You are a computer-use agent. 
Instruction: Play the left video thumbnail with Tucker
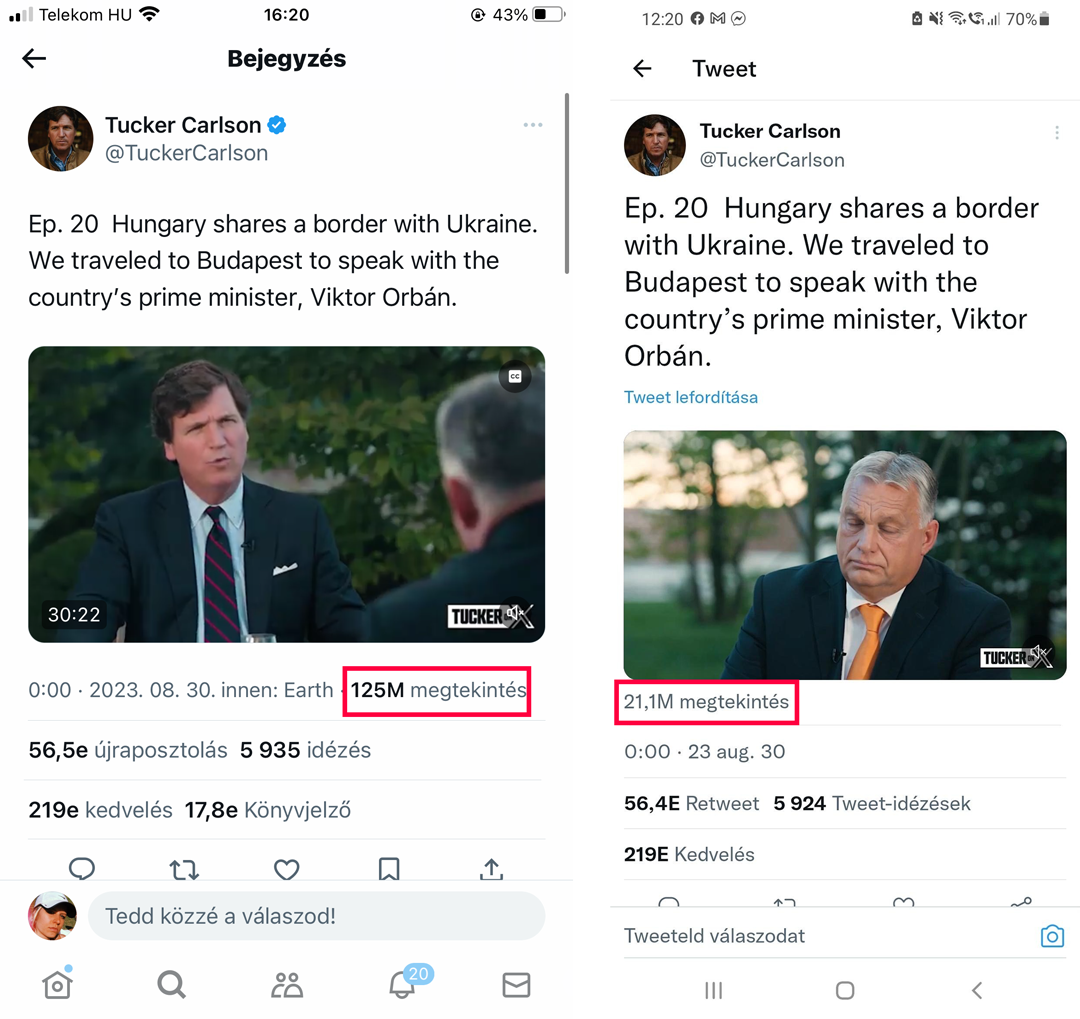tap(287, 494)
